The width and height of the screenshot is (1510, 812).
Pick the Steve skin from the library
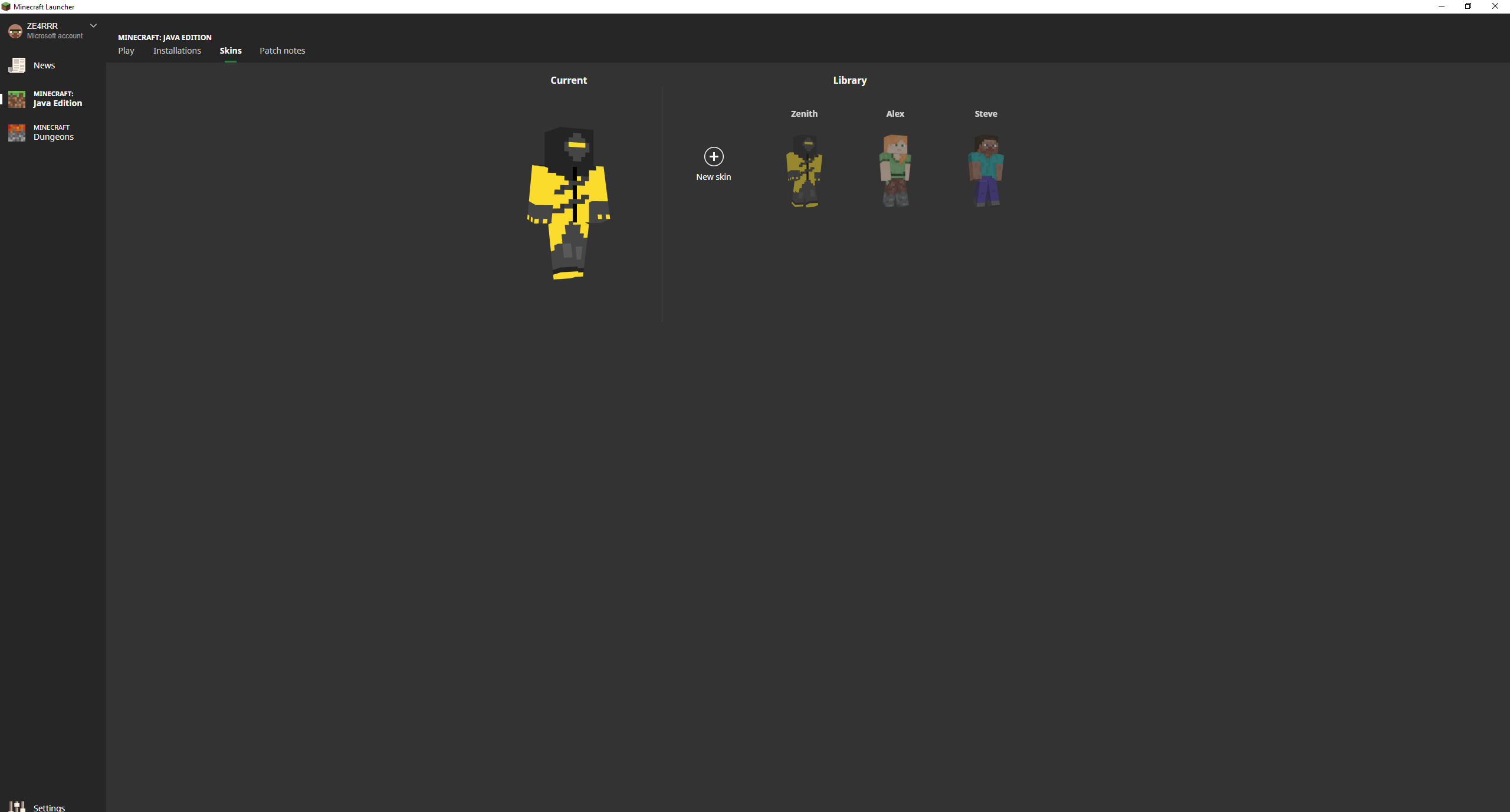click(x=986, y=171)
